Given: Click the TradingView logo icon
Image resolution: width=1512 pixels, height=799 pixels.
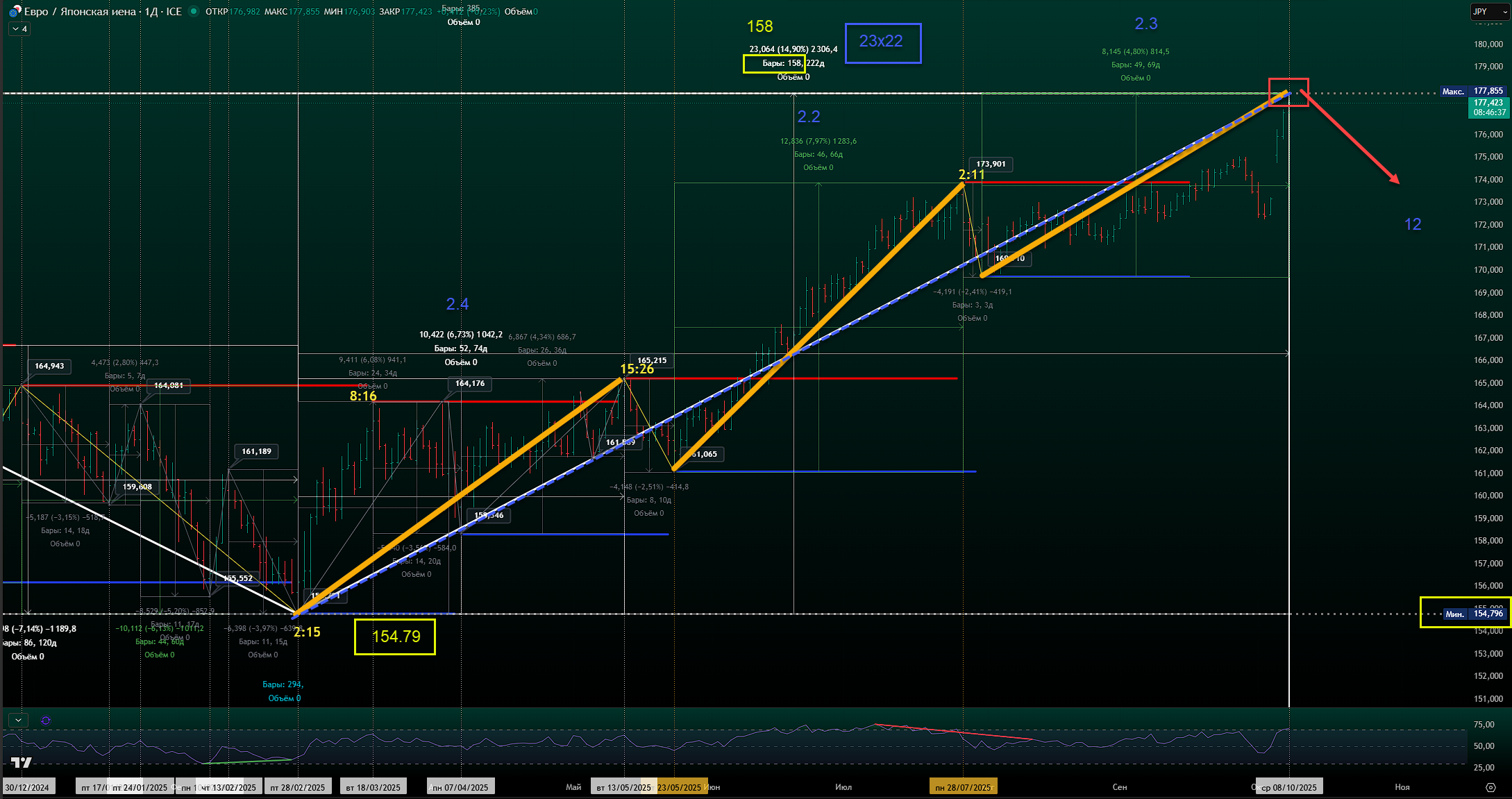Looking at the screenshot, I should pos(22,762).
